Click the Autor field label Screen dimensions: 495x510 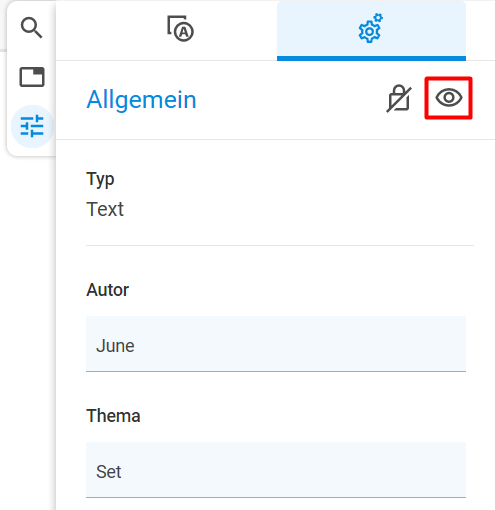[107, 290]
